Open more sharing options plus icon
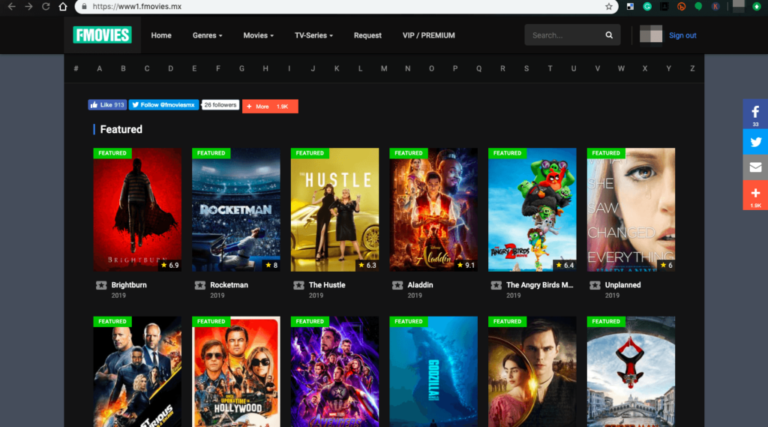 (x=755, y=194)
